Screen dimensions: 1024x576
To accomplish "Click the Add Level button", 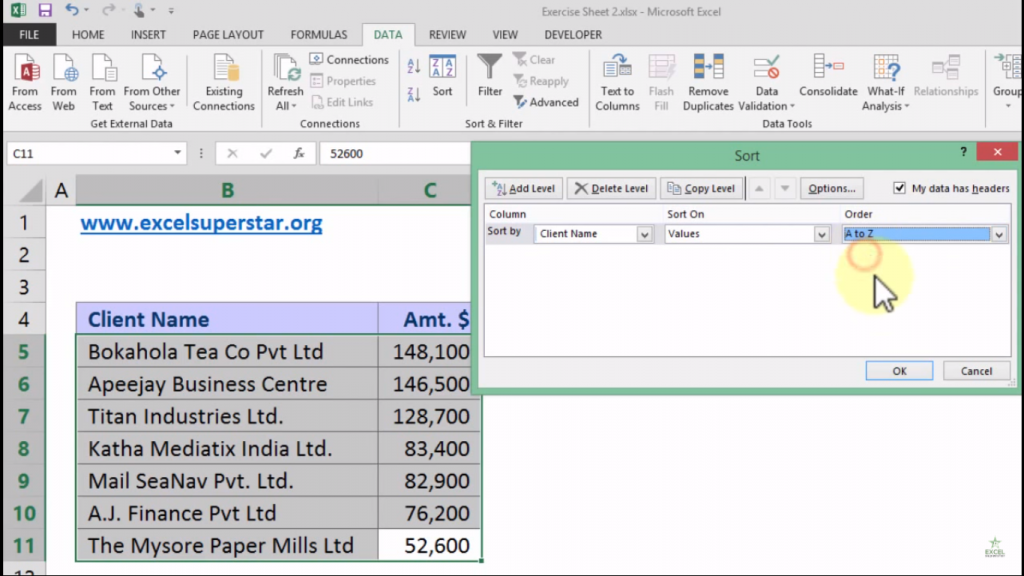I will 523,188.
